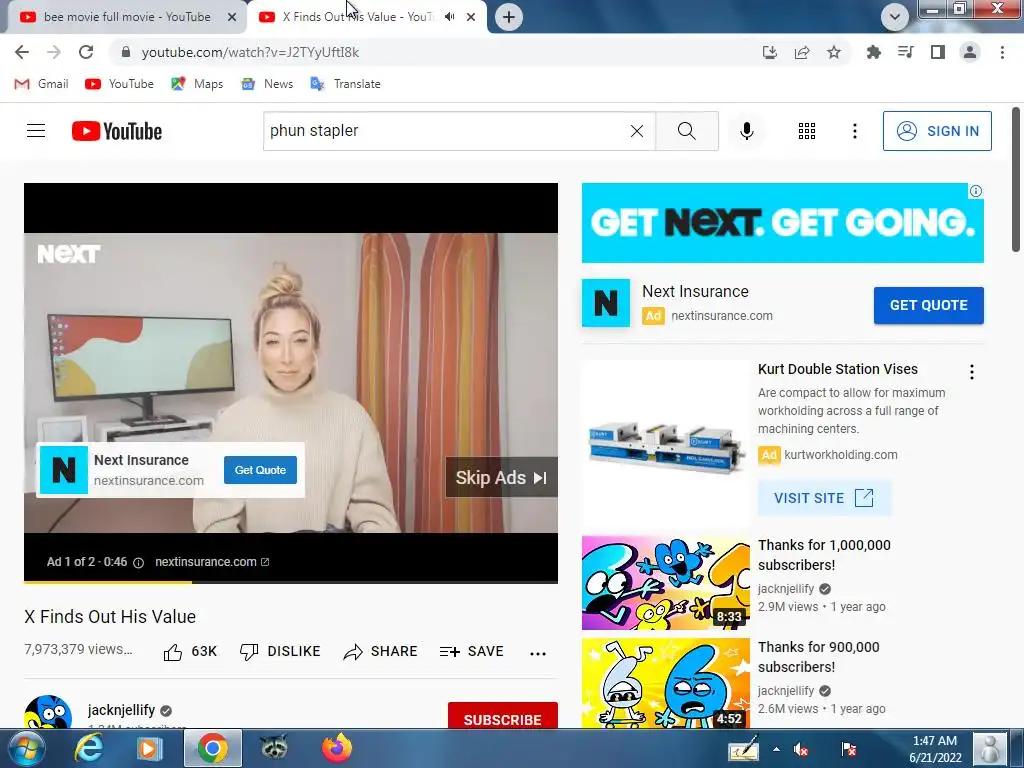The width and height of the screenshot is (1024, 768).
Task: Open ad info icon on banner
Action: pyautogui.click(x=976, y=191)
